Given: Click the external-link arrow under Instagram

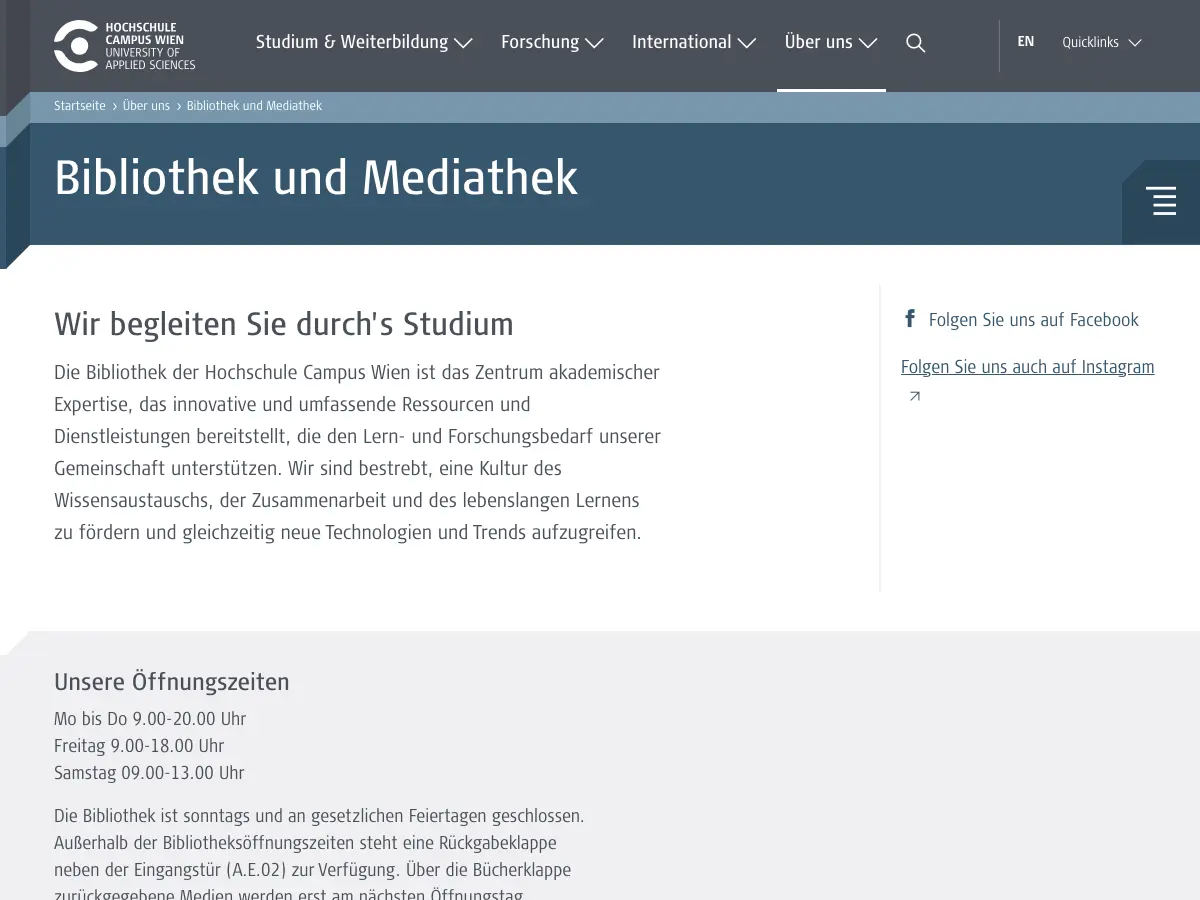Looking at the screenshot, I should pos(914,397).
